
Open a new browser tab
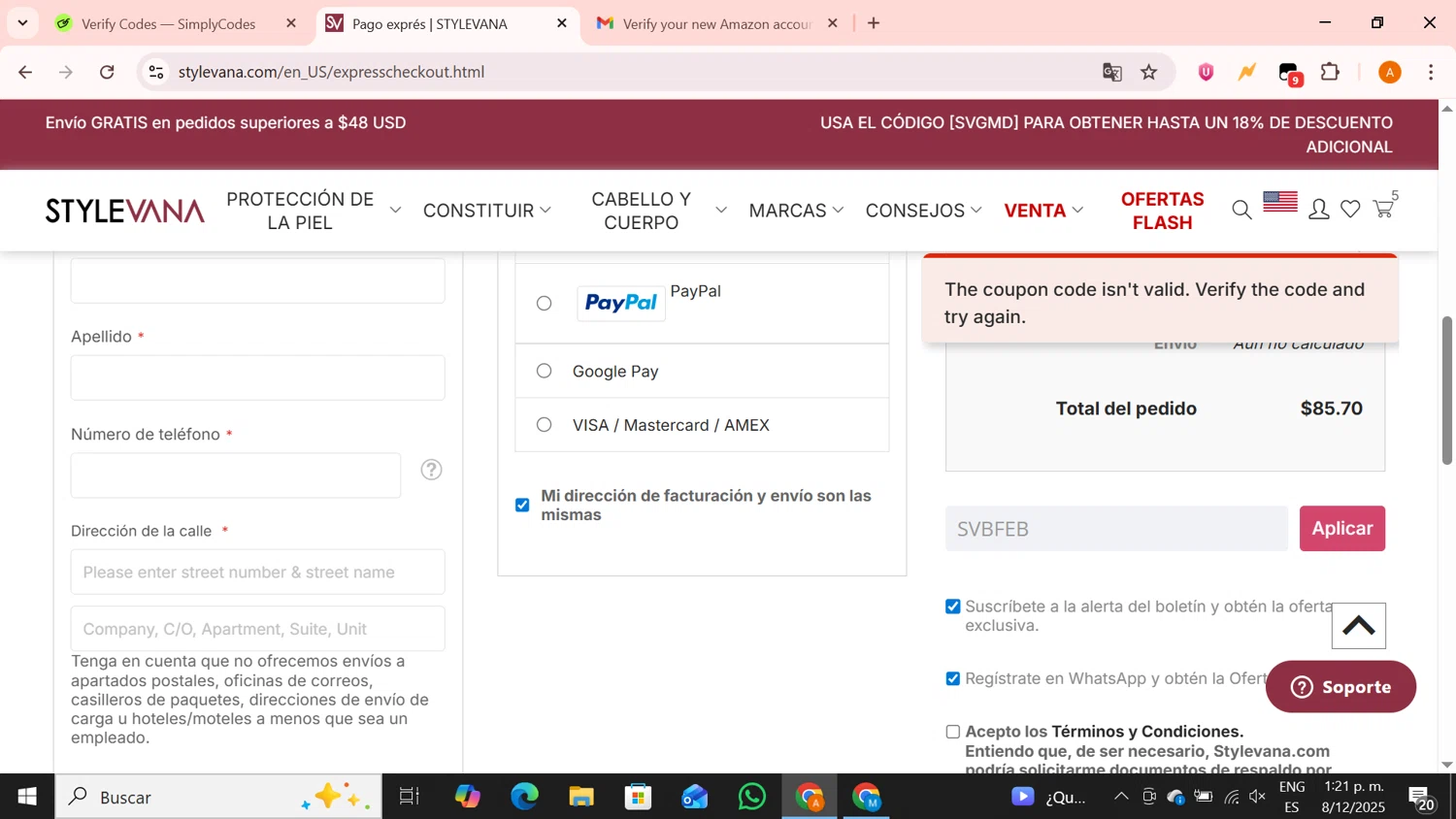(x=874, y=23)
